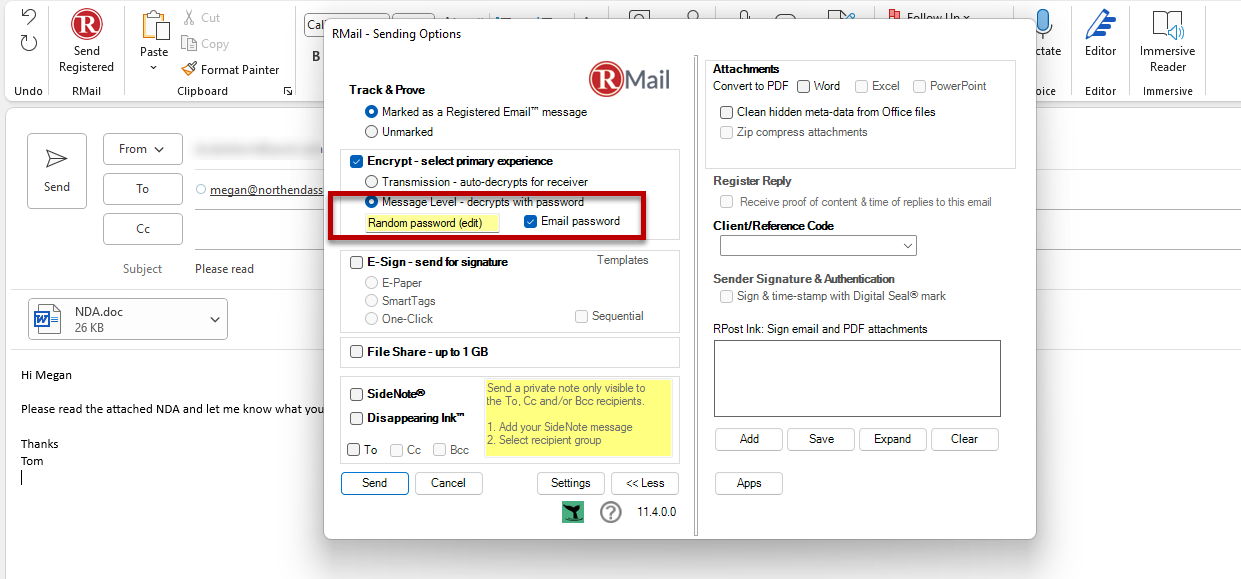Click the Random password (edit) field

(432, 223)
